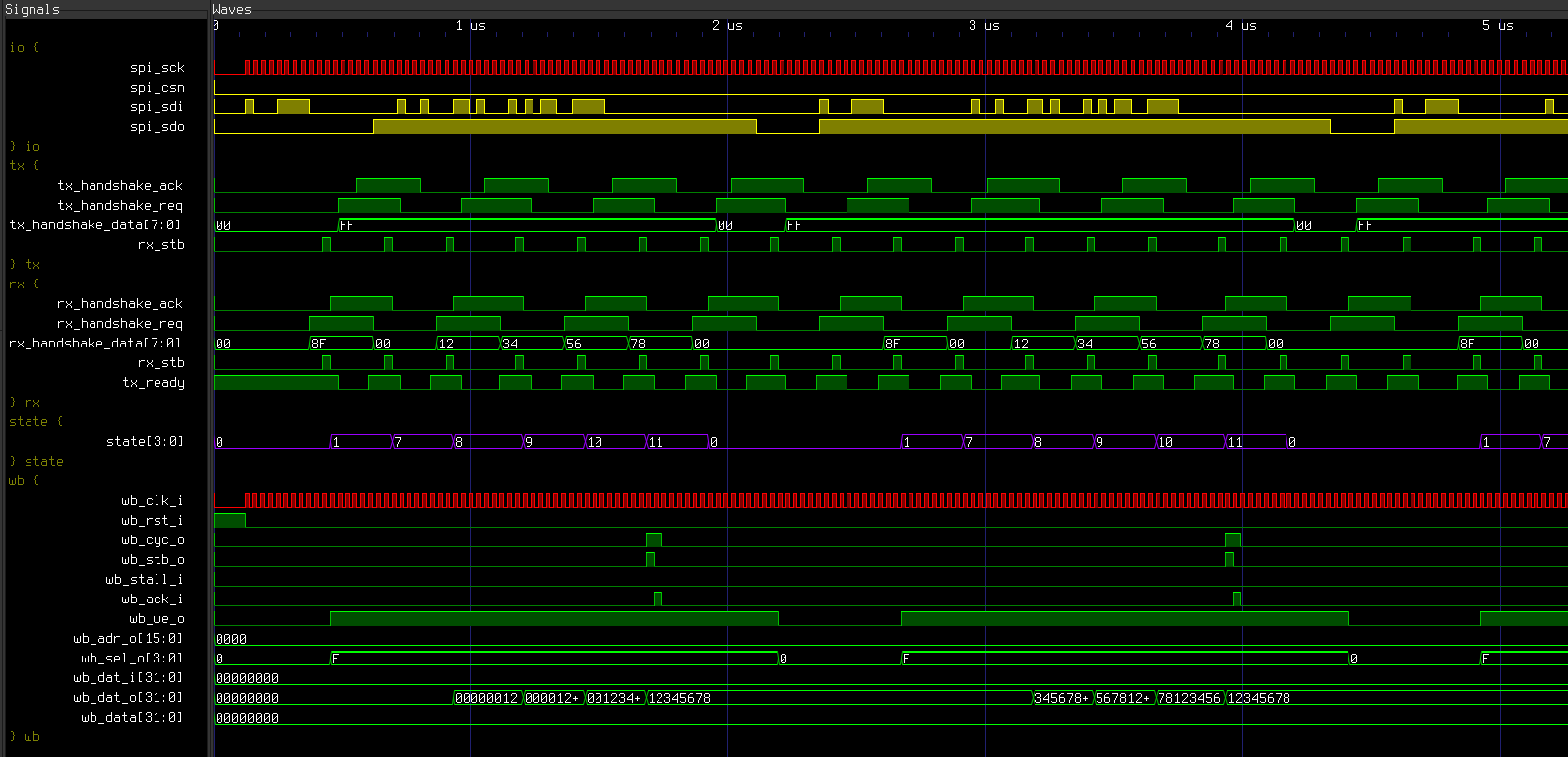Select the wb_sel_o[3:0] signal
Viewport: 1568px width, 757px height.
(132, 658)
